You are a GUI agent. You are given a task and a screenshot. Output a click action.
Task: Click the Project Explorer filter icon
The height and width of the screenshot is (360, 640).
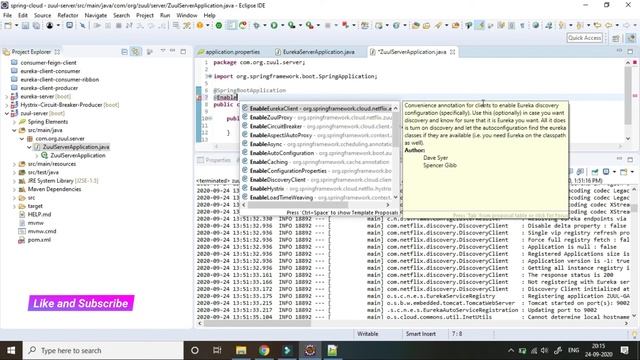[x=149, y=52]
